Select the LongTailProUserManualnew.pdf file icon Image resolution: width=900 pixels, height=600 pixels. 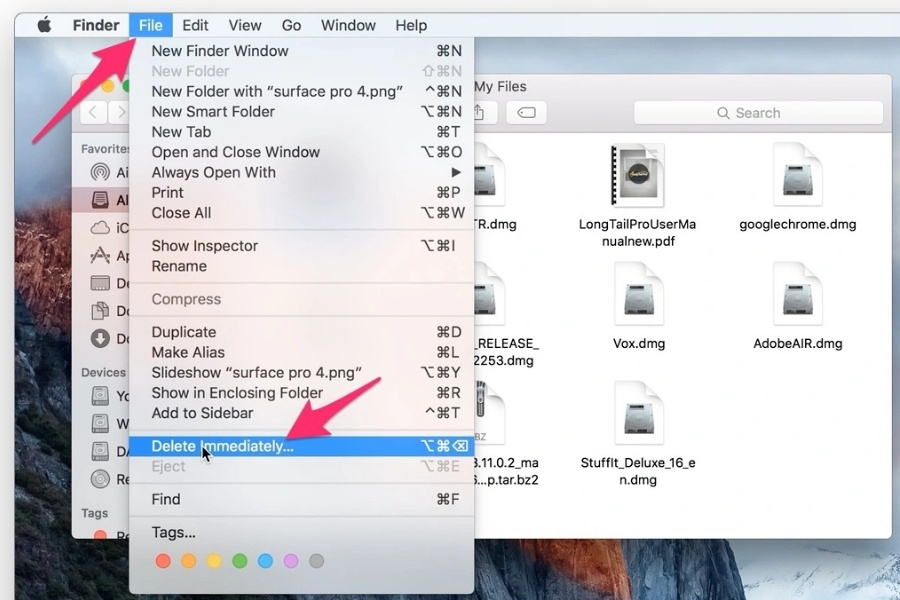click(x=638, y=175)
